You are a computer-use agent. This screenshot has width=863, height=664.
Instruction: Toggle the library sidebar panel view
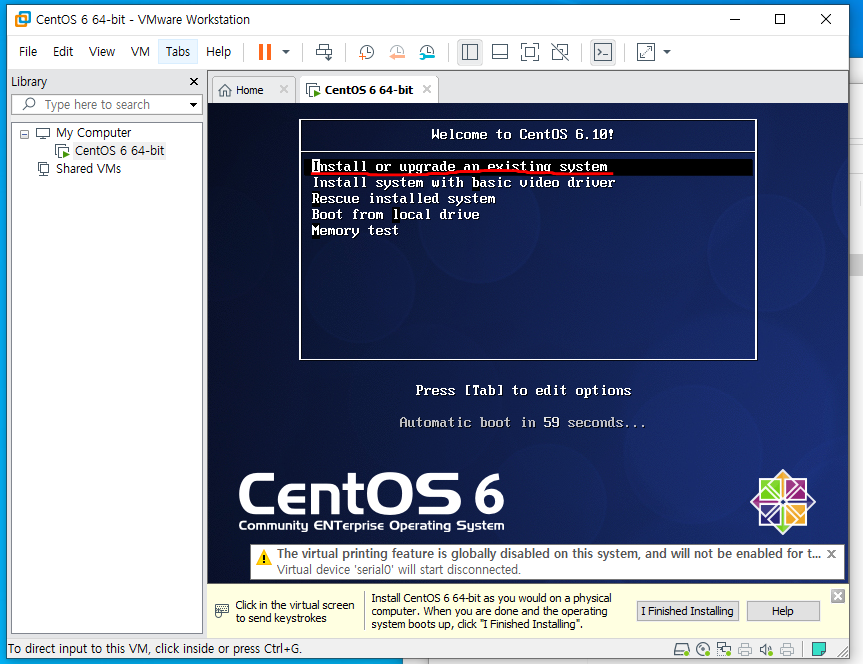(469, 52)
